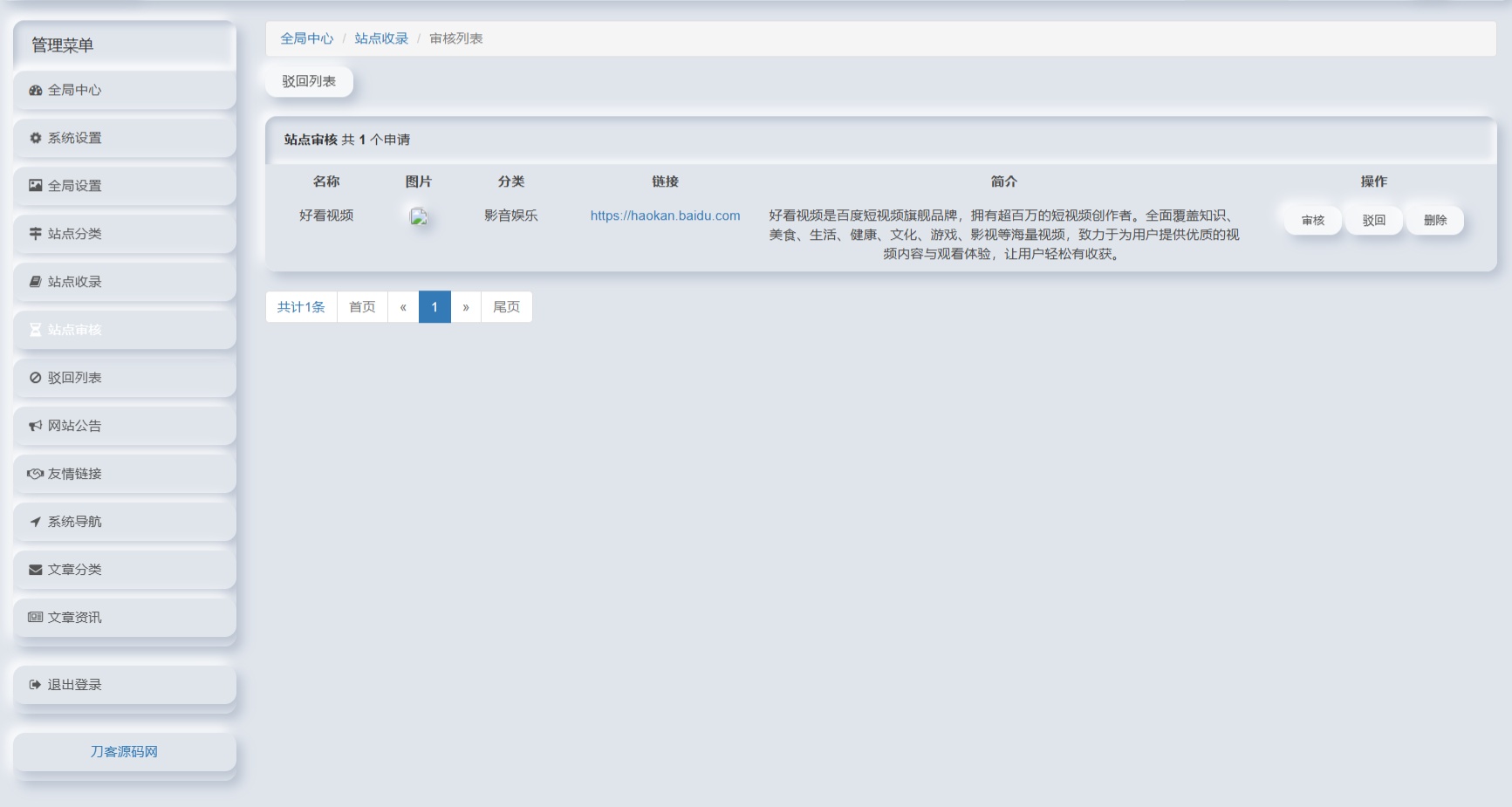Click the broken image thumbnail for 好看视频

[420, 218]
